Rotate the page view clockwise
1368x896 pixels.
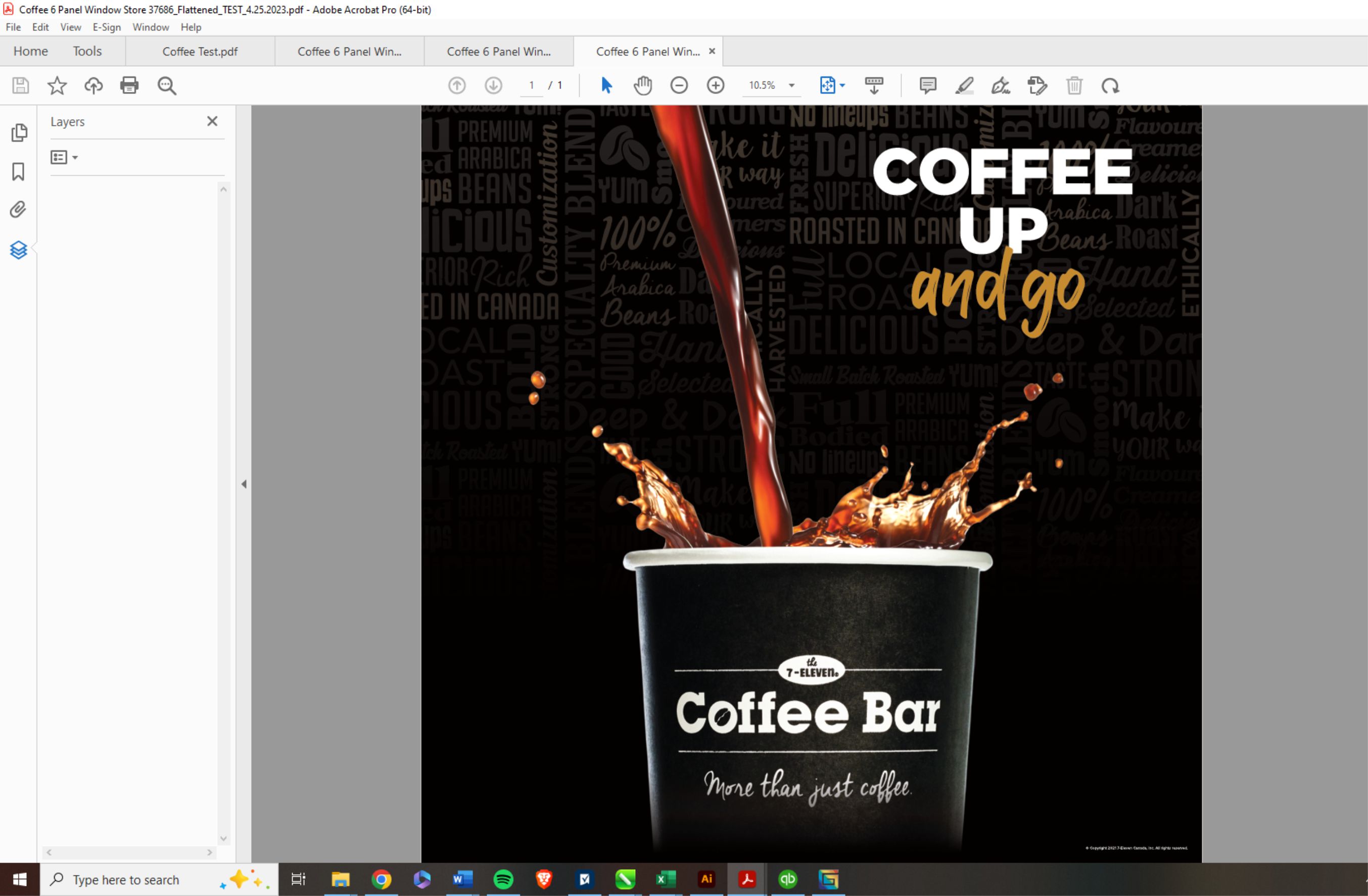[1110, 85]
